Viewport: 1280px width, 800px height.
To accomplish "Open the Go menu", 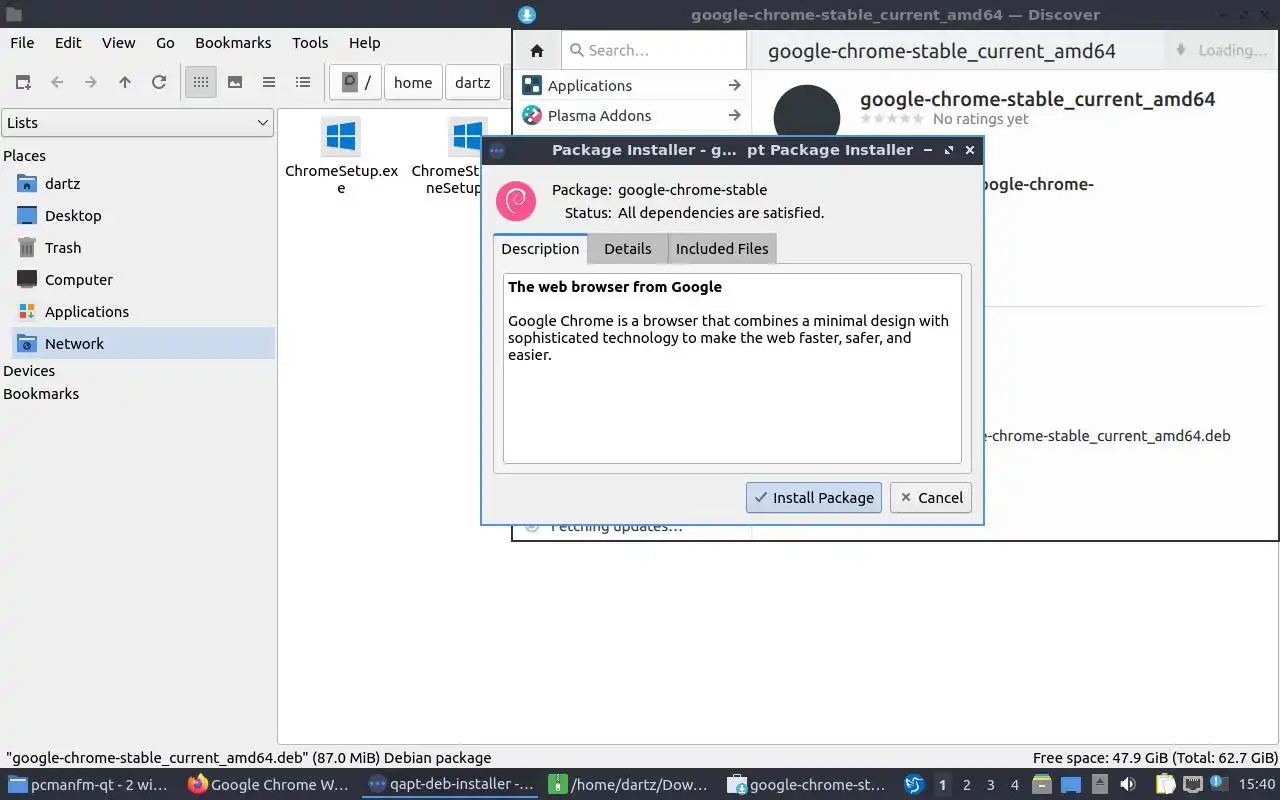I will (165, 42).
